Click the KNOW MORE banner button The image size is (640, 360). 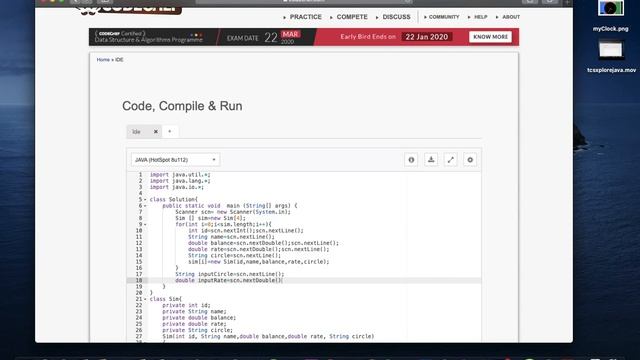490,37
